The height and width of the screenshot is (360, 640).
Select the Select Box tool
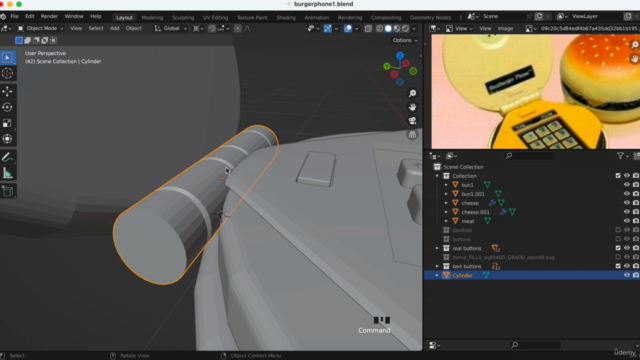(7, 58)
